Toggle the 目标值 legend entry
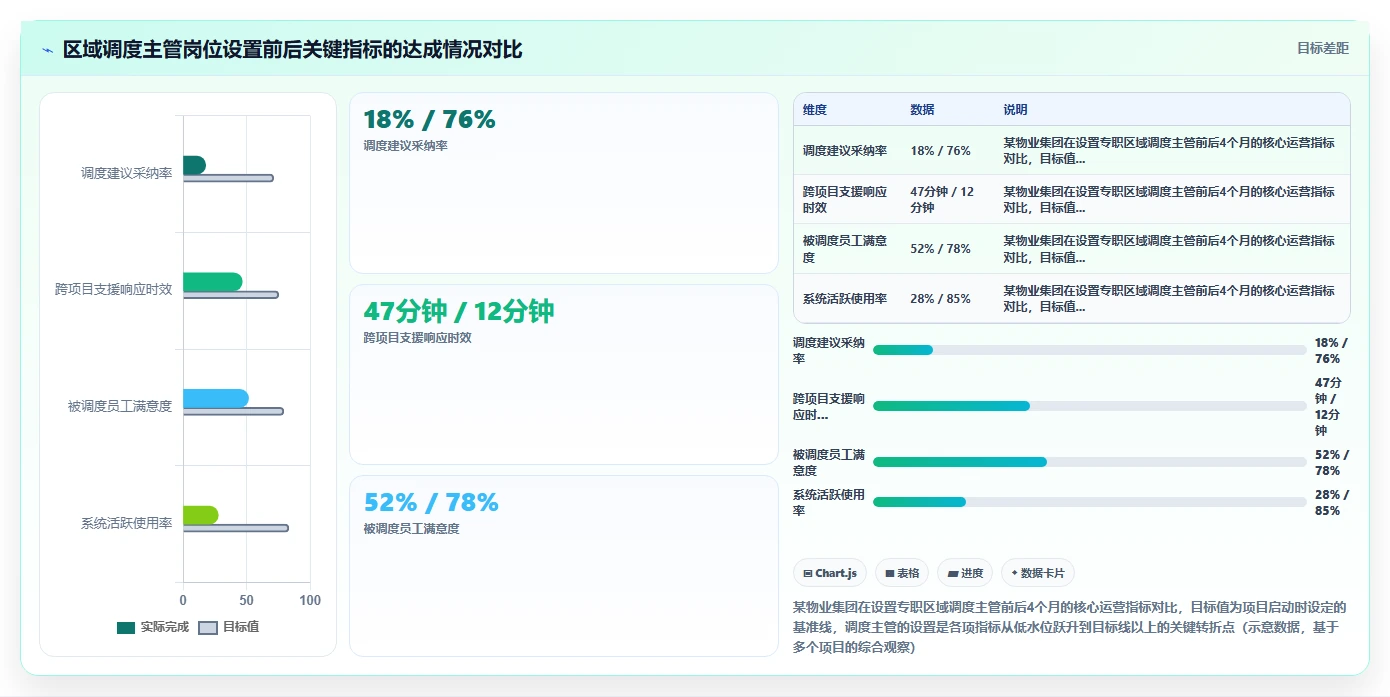The width and height of the screenshot is (1390, 697). [x=228, y=627]
